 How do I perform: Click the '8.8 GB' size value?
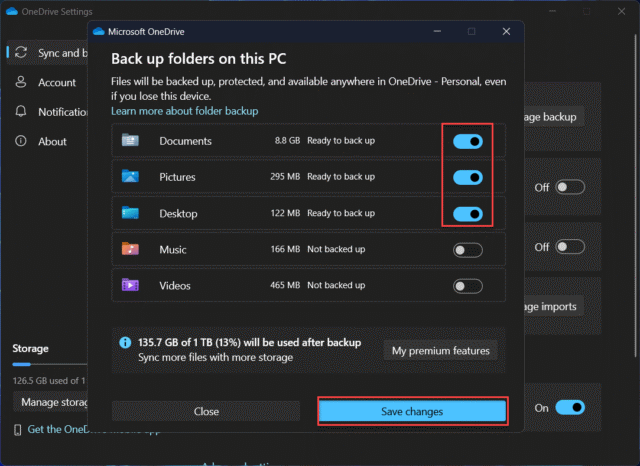click(287, 140)
